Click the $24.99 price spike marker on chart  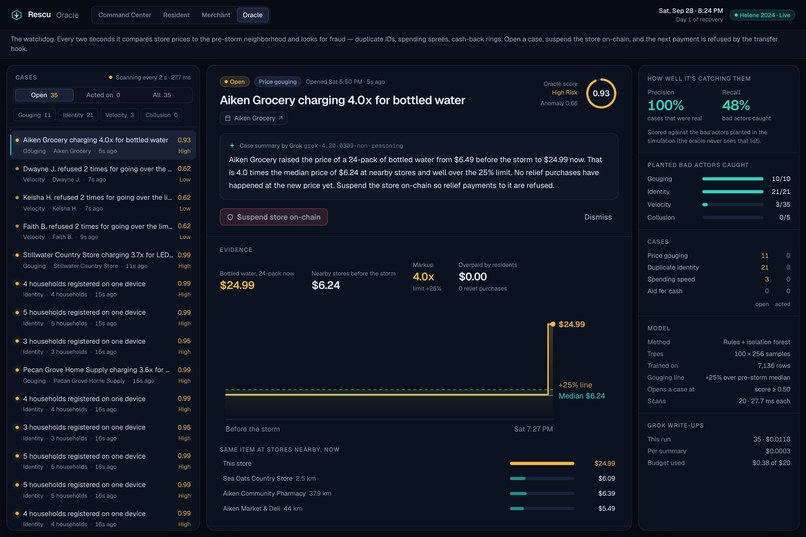553,324
